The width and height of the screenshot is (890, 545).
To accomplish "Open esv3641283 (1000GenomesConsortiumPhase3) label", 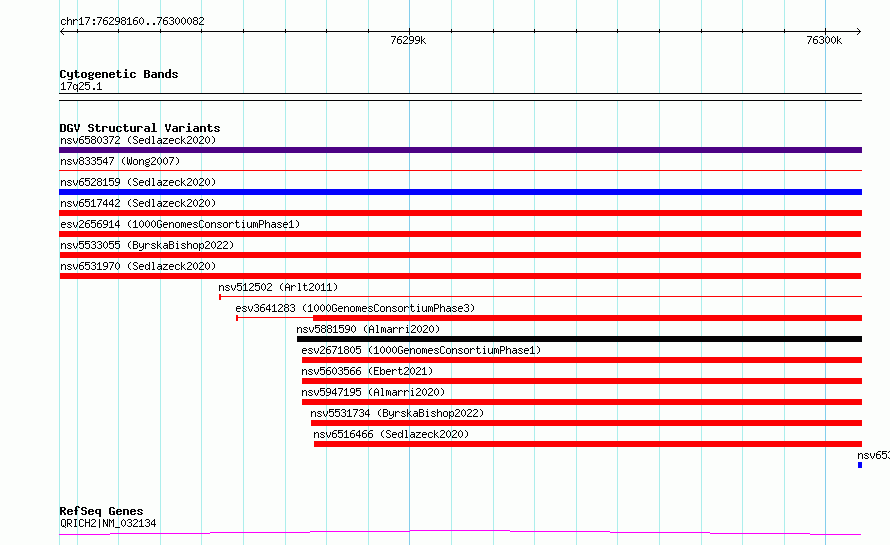I will click(355, 308).
